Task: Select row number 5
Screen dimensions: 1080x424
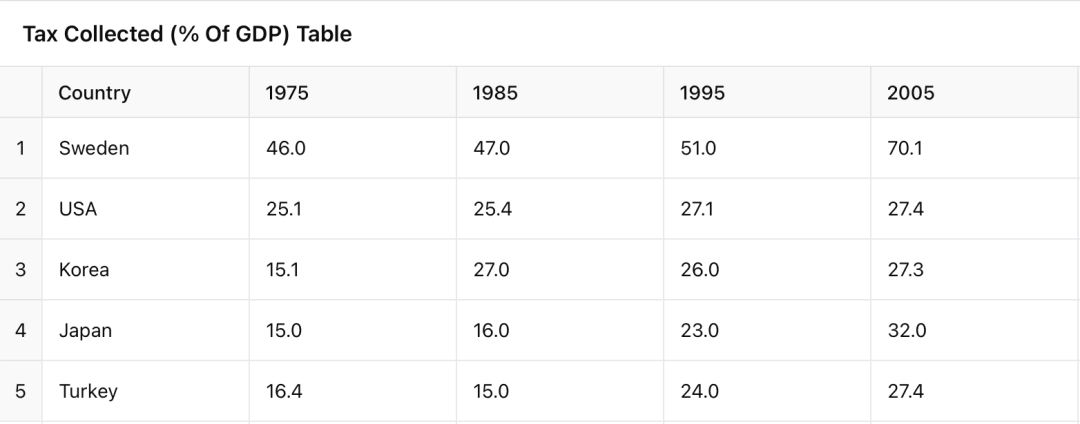Action: (21, 392)
